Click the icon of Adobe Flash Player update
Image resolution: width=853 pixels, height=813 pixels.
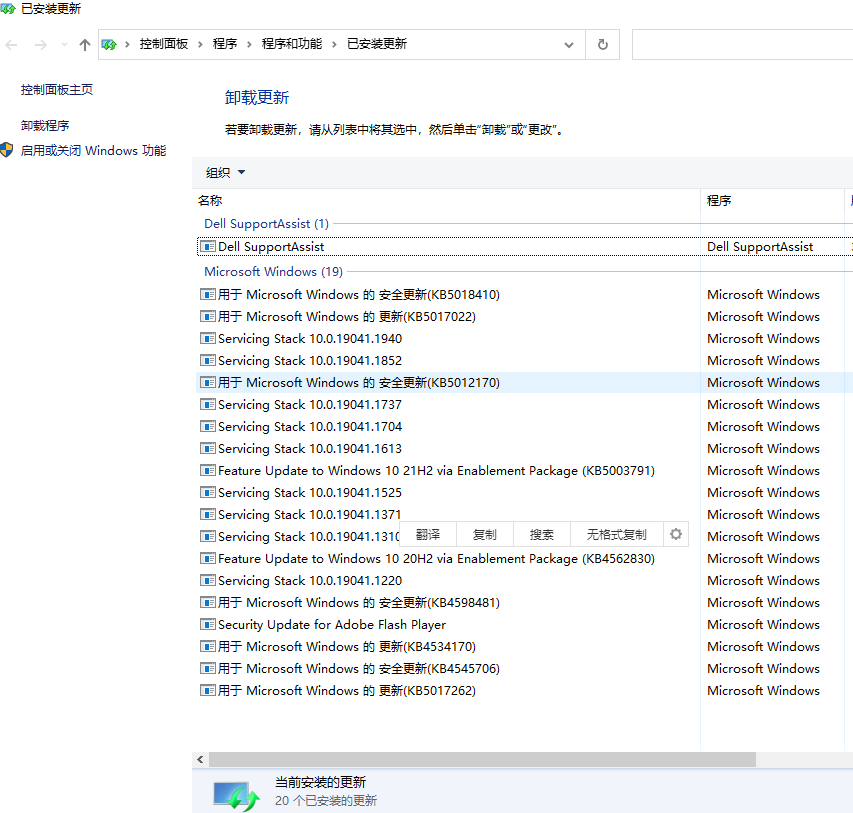(207, 624)
